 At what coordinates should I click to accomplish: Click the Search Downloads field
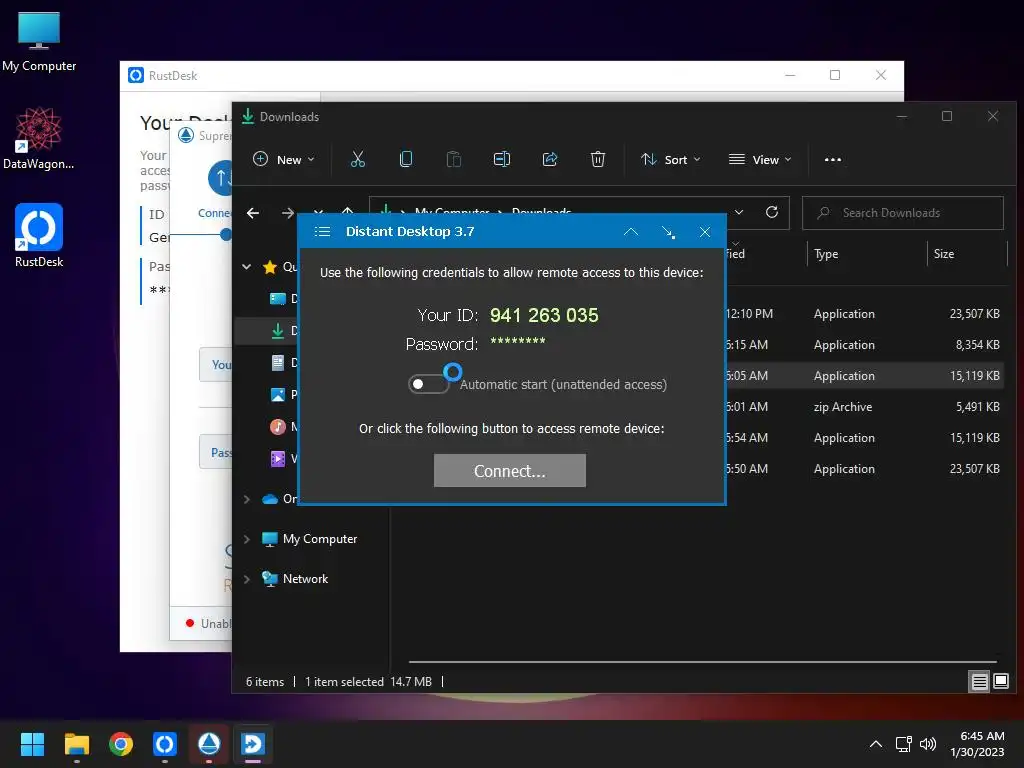click(x=903, y=213)
